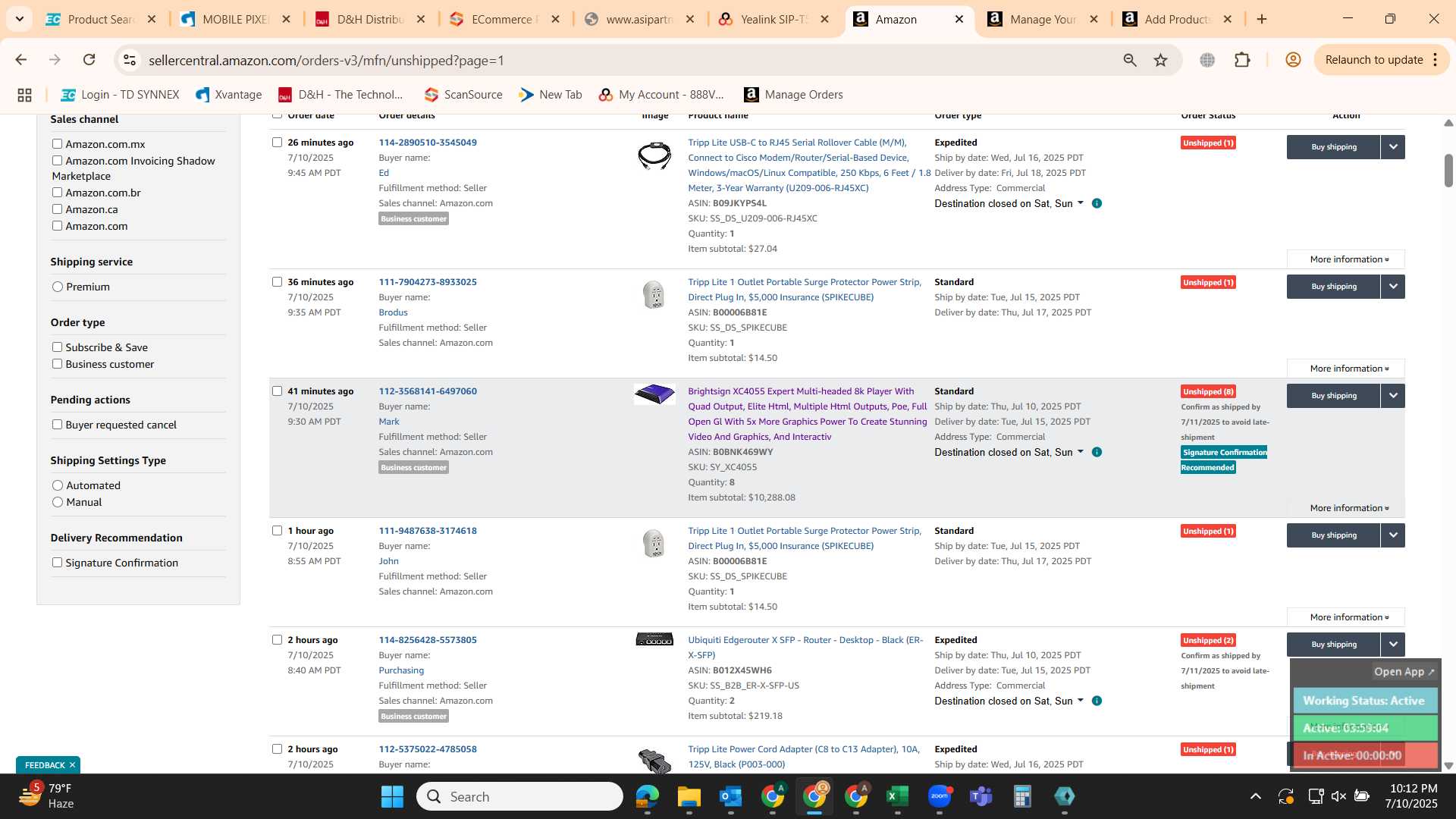This screenshot has width=1456, height=819.
Task: Click the volume muted tray icon
Action: 1338,796
